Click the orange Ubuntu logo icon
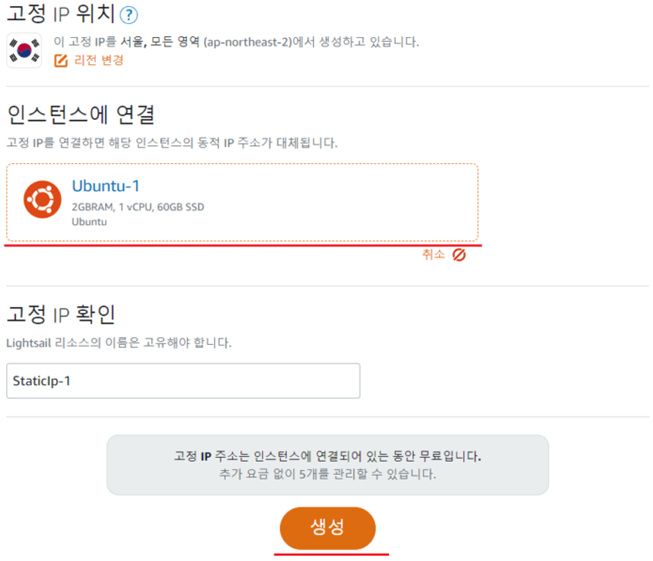The height and width of the screenshot is (561, 653). click(x=42, y=199)
